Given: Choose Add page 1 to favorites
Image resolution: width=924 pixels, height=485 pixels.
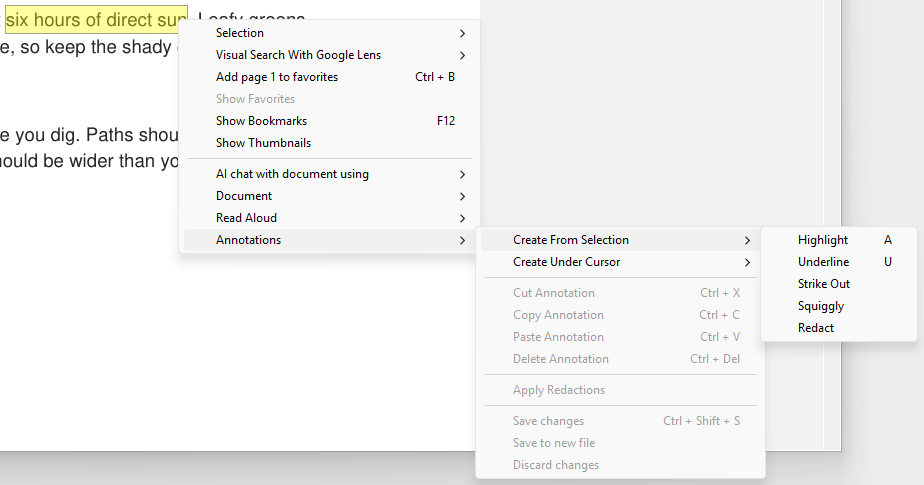Looking at the screenshot, I should pos(329,77).
